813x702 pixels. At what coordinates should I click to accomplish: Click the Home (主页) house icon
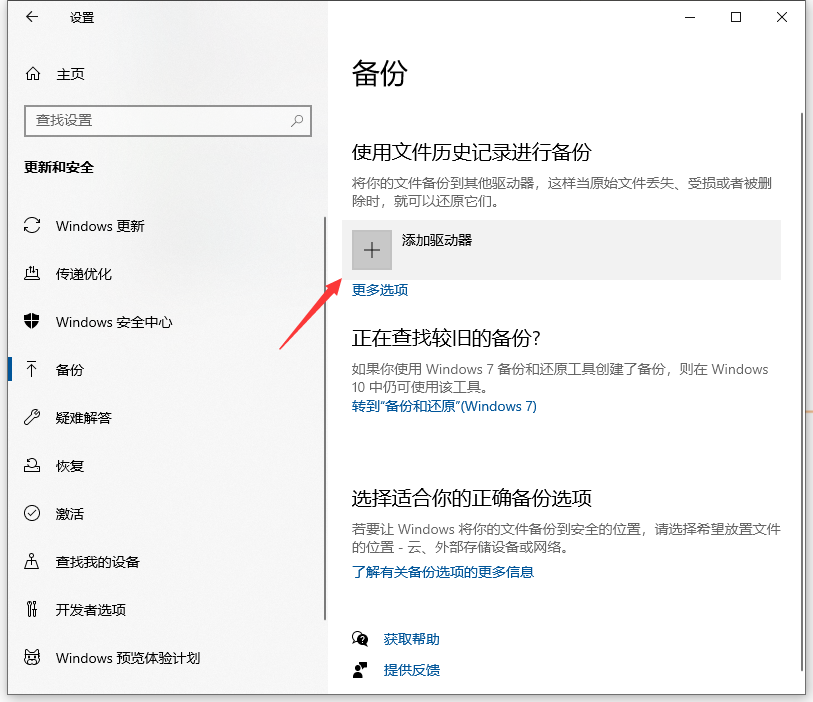[33, 74]
